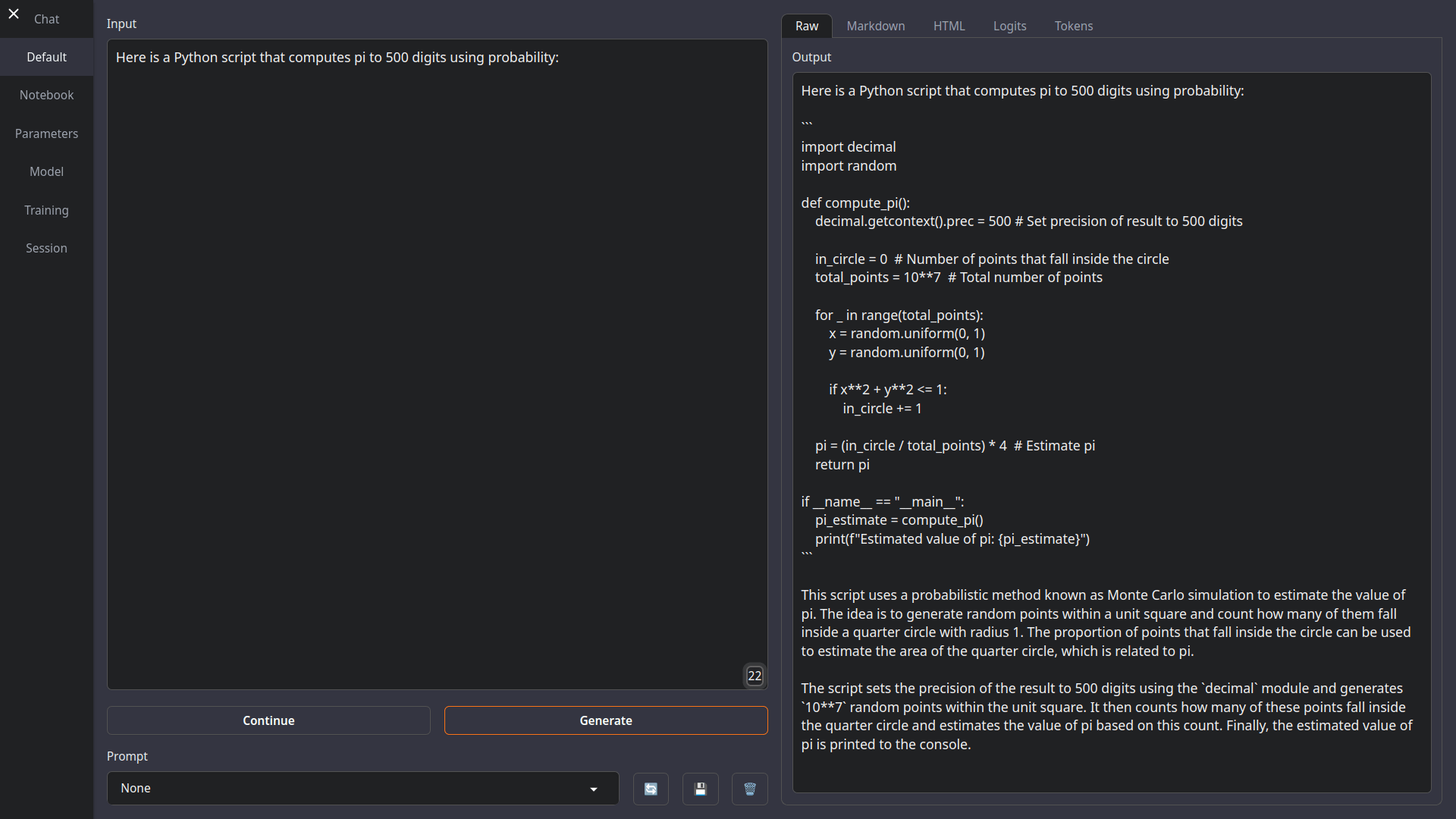This screenshot has width=1456, height=819.
Task: Click the token count badge showing 22
Action: pyautogui.click(x=755, y=676)
